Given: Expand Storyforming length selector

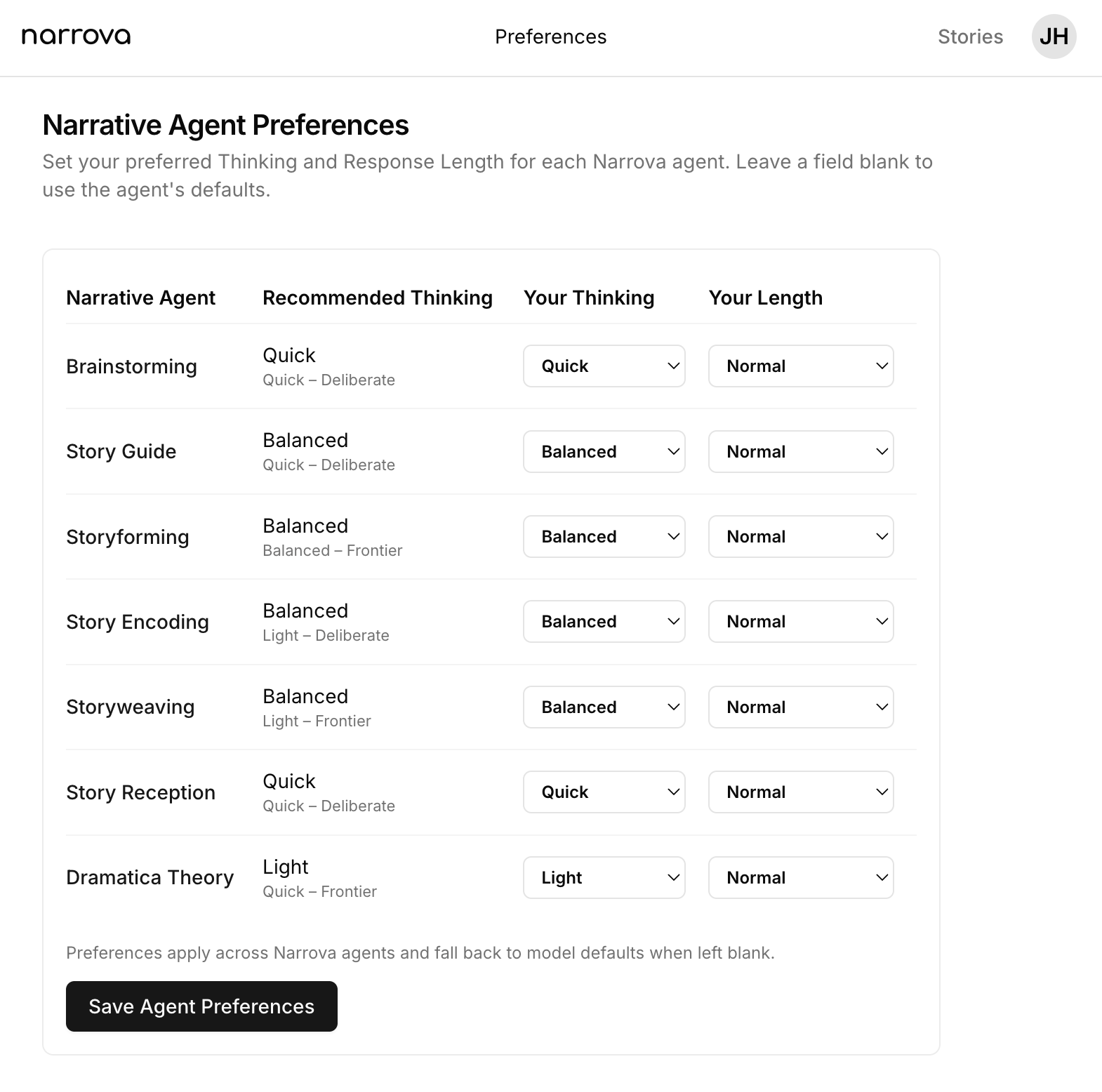Looking at the screenshot, I should pos(800,537).
